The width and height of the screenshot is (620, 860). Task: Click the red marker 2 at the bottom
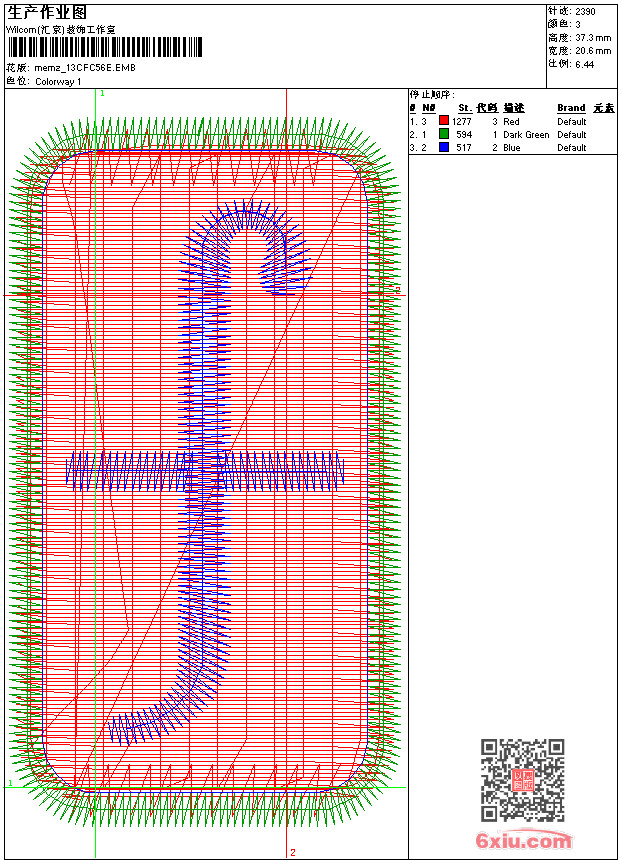[293, 852]
